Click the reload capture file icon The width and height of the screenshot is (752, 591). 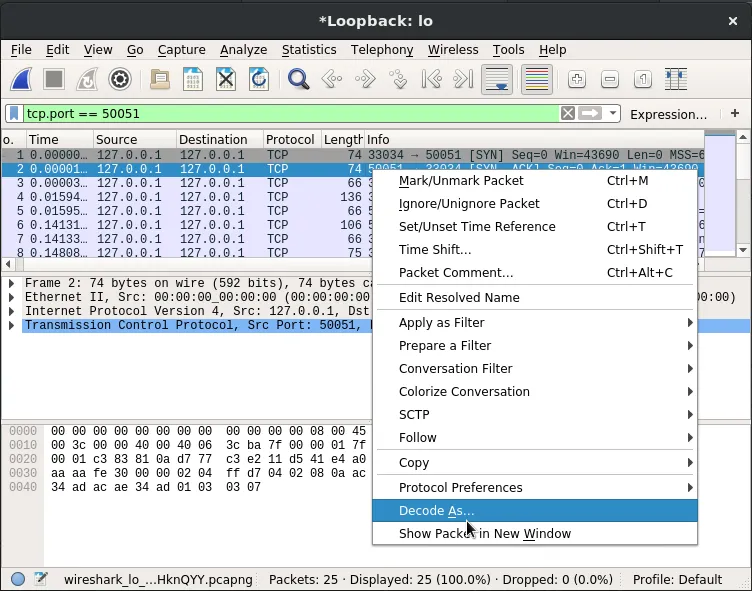(259, 80)
